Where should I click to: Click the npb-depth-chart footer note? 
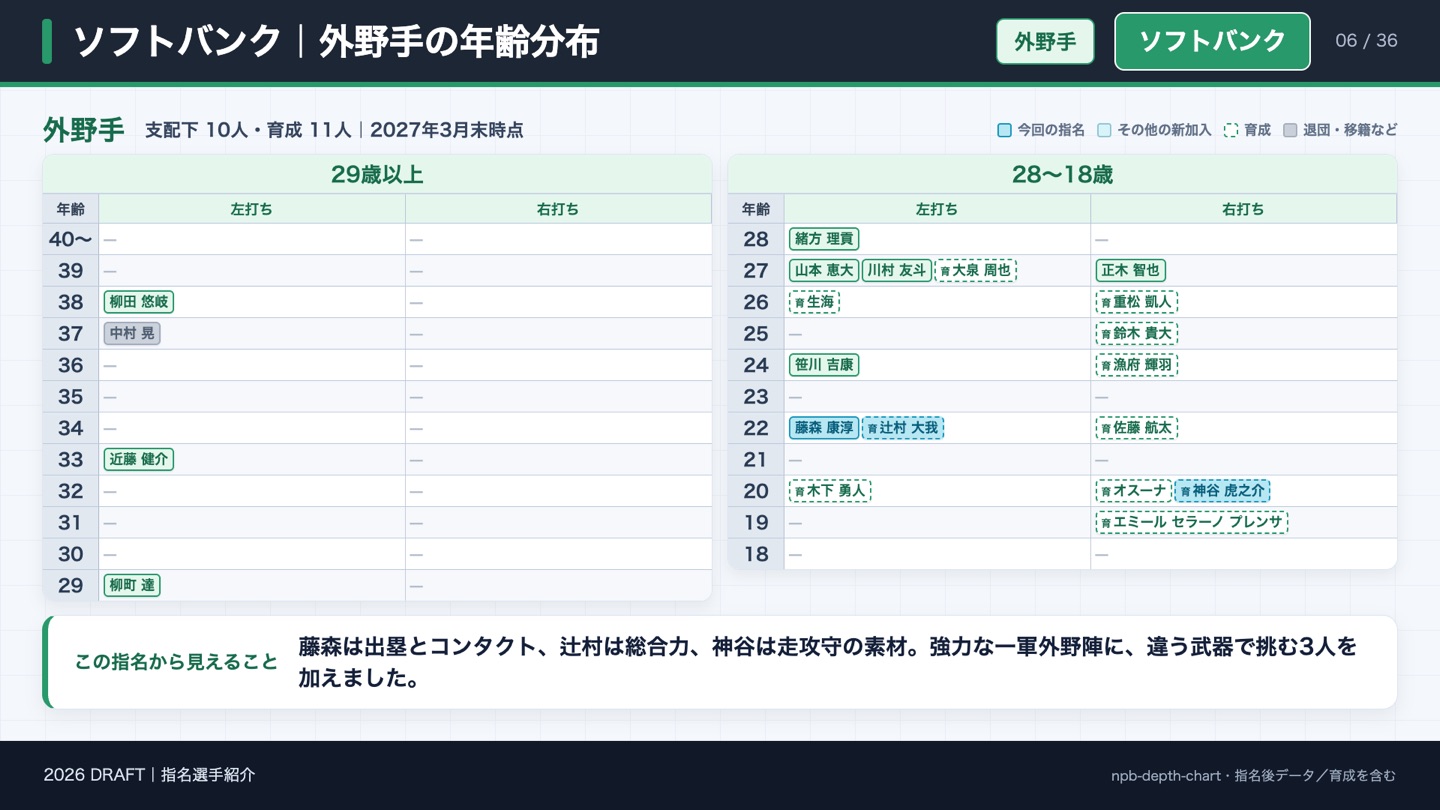(x=1253, y=776)
